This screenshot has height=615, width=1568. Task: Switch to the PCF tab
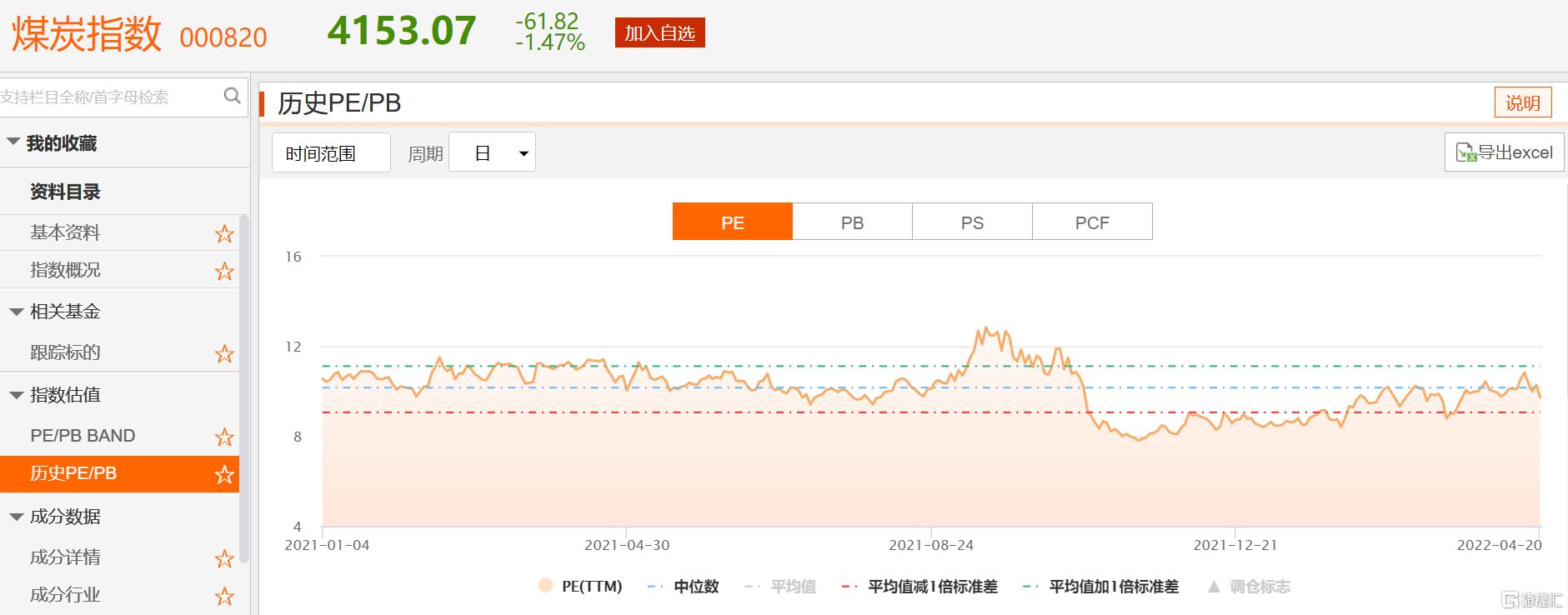pos(1092,222)
